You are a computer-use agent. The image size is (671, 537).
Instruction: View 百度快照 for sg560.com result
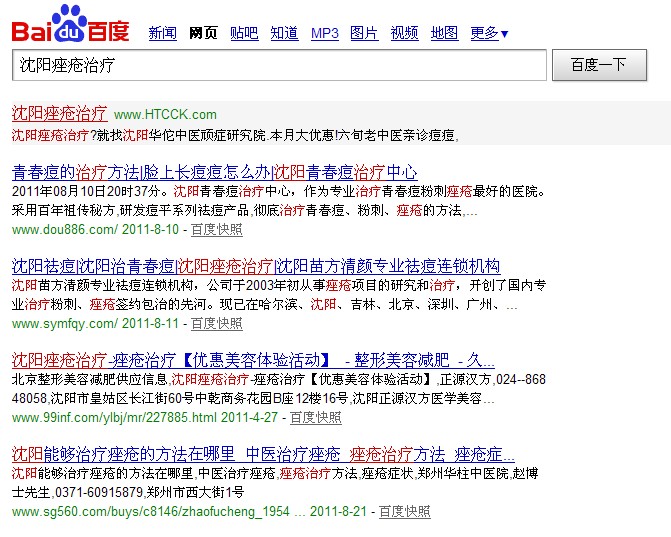(404, 511)
